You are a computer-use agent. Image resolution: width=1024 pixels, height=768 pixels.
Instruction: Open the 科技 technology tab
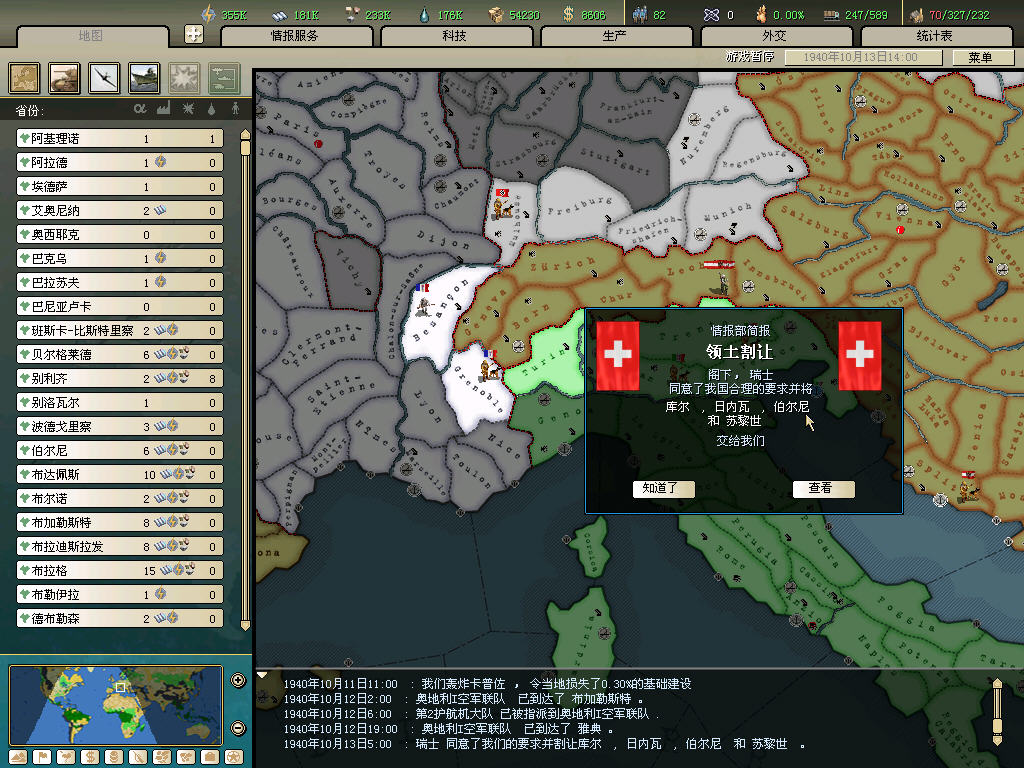pyautogui.click(x=455, y=36)
